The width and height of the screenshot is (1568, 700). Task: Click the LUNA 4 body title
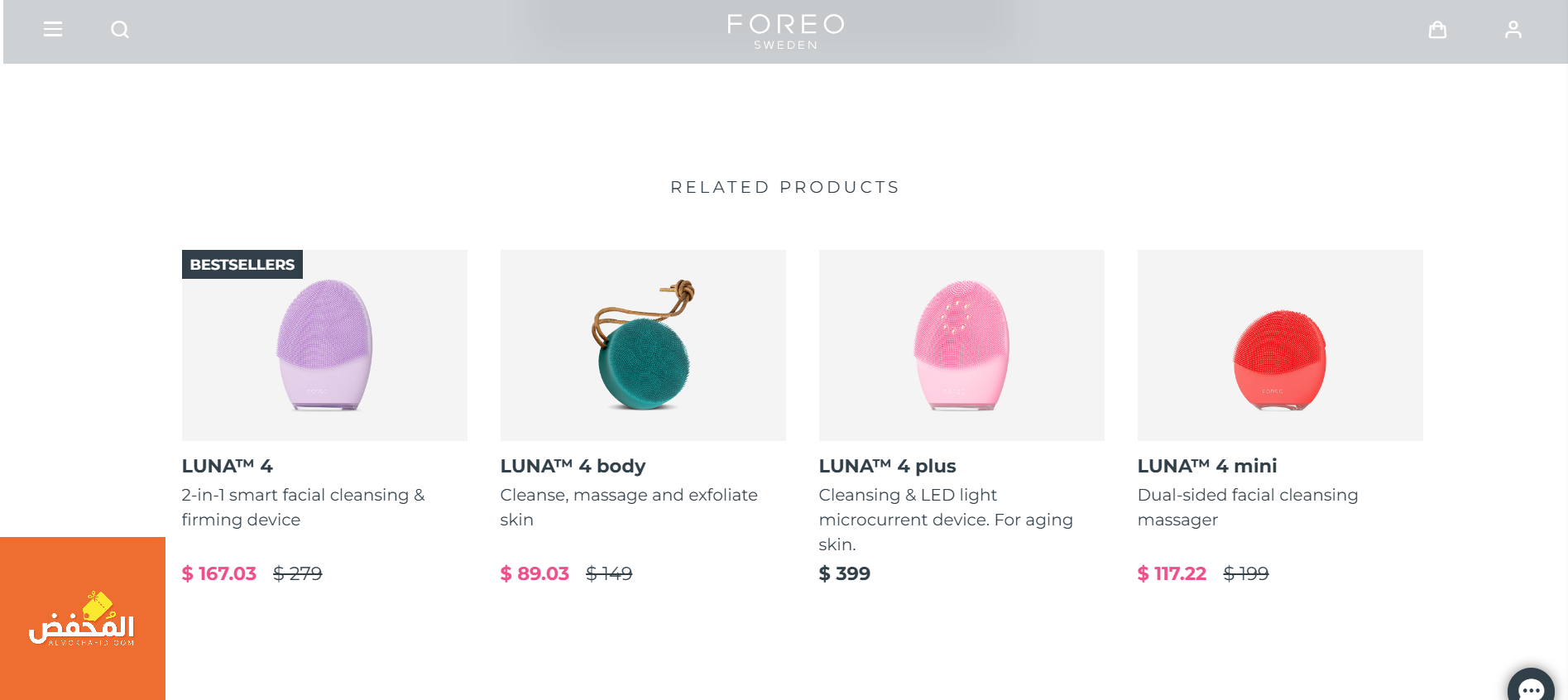click(x=573, y=466)
